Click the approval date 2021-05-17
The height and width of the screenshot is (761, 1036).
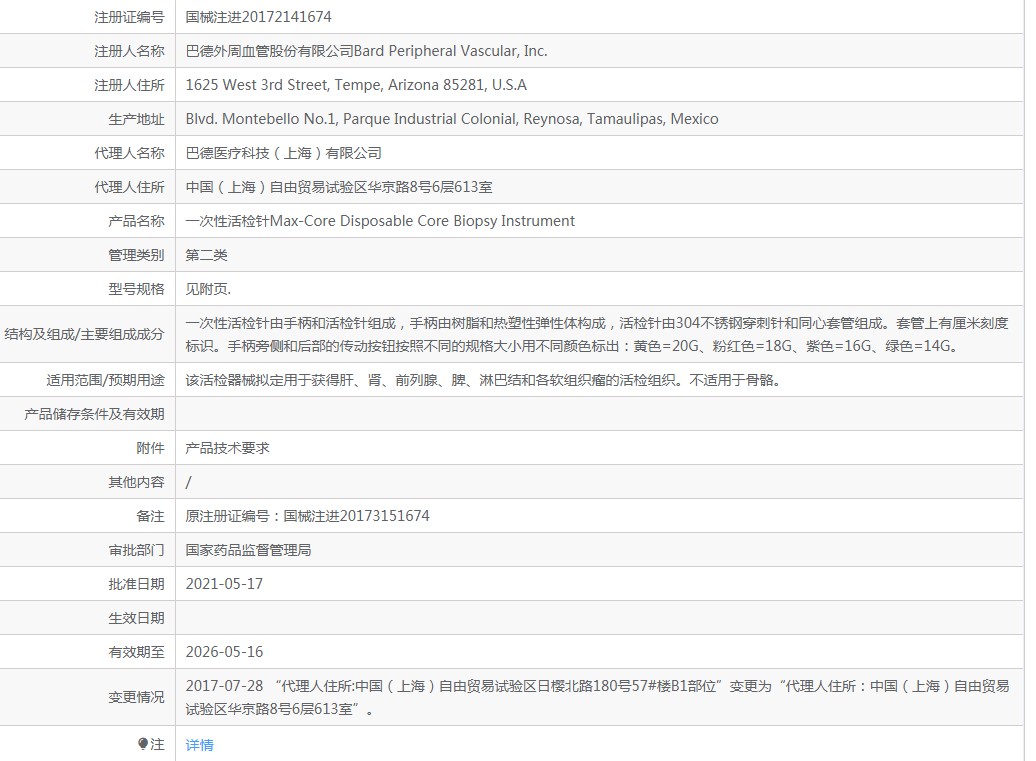coord(224,584)
